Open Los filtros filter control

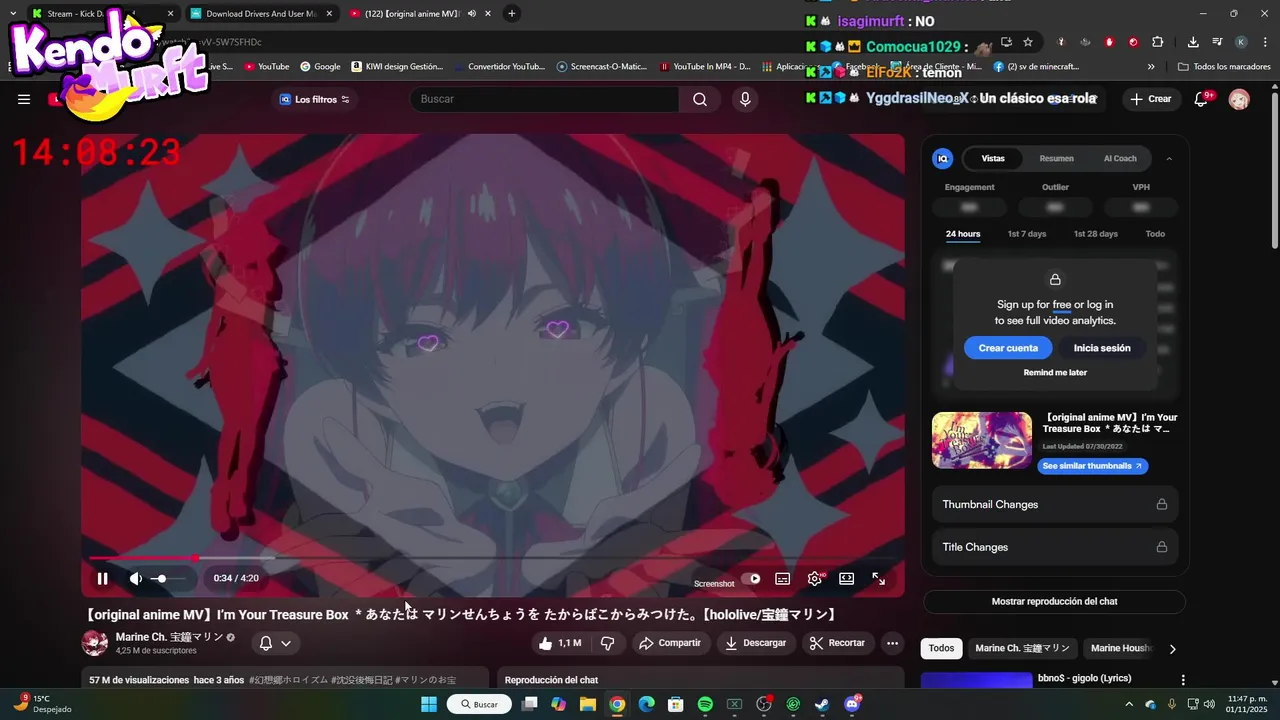pos(315,99)
